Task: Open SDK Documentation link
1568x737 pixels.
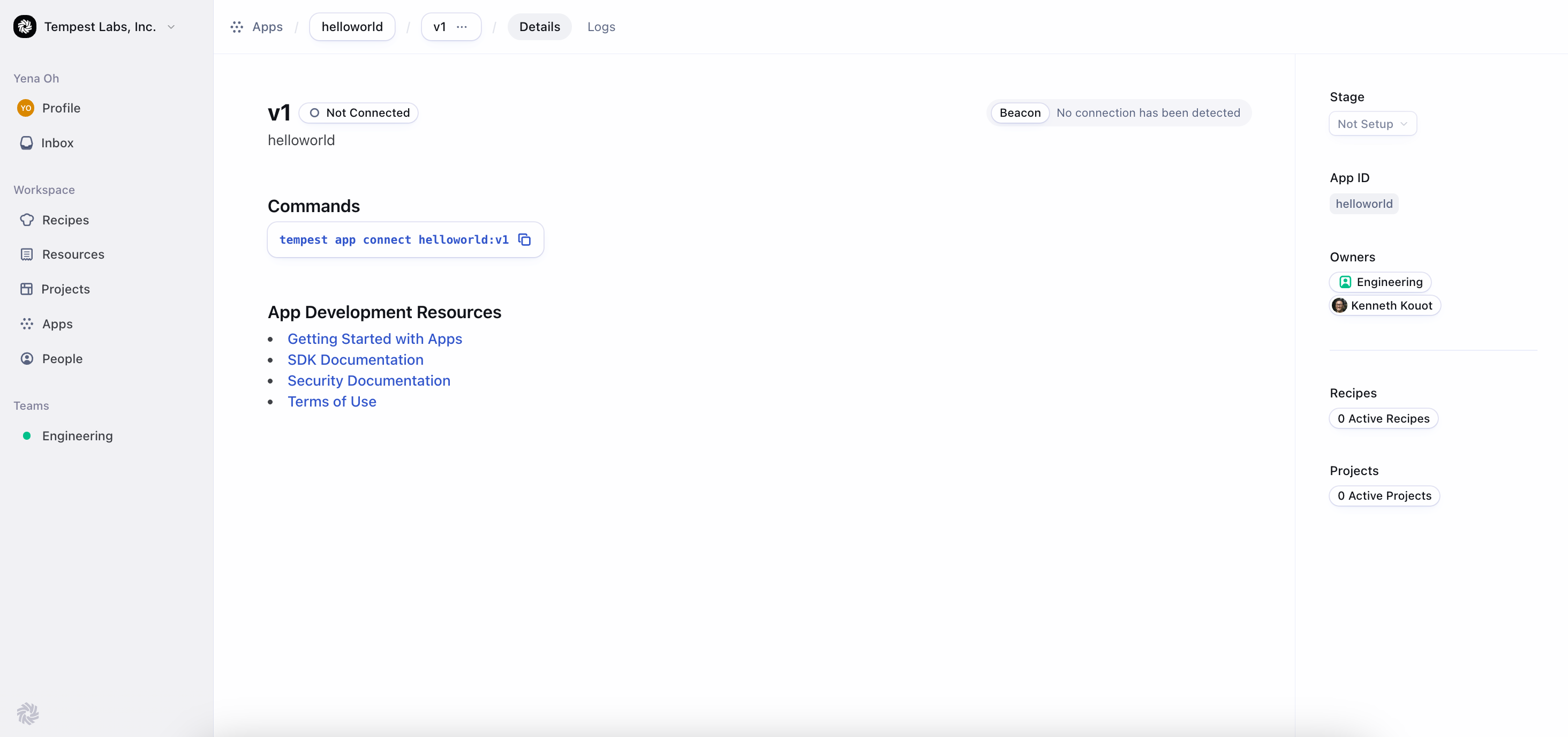Action: 355,359
